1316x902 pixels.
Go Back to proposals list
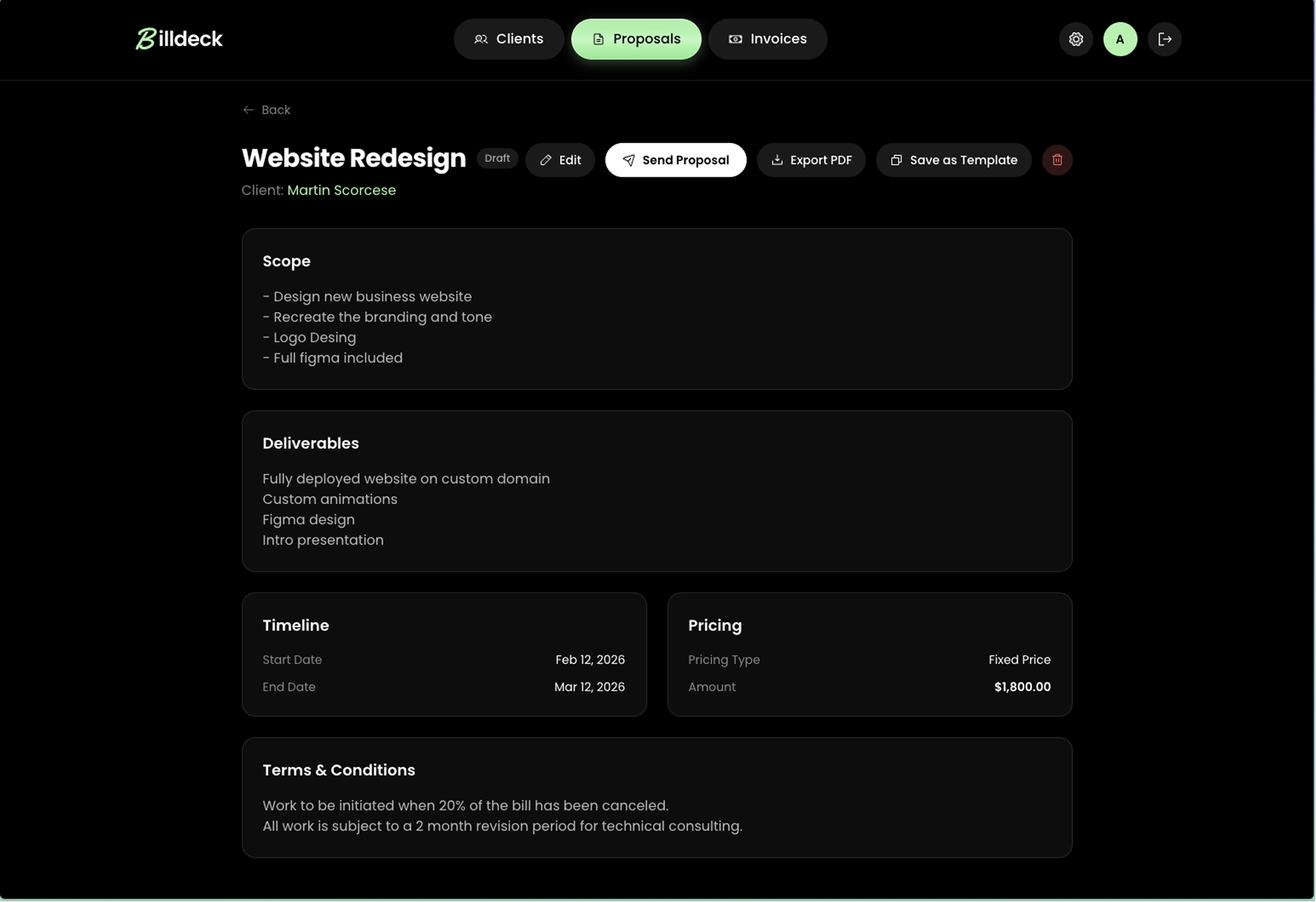pyautogui.click(x=267, y=110)
